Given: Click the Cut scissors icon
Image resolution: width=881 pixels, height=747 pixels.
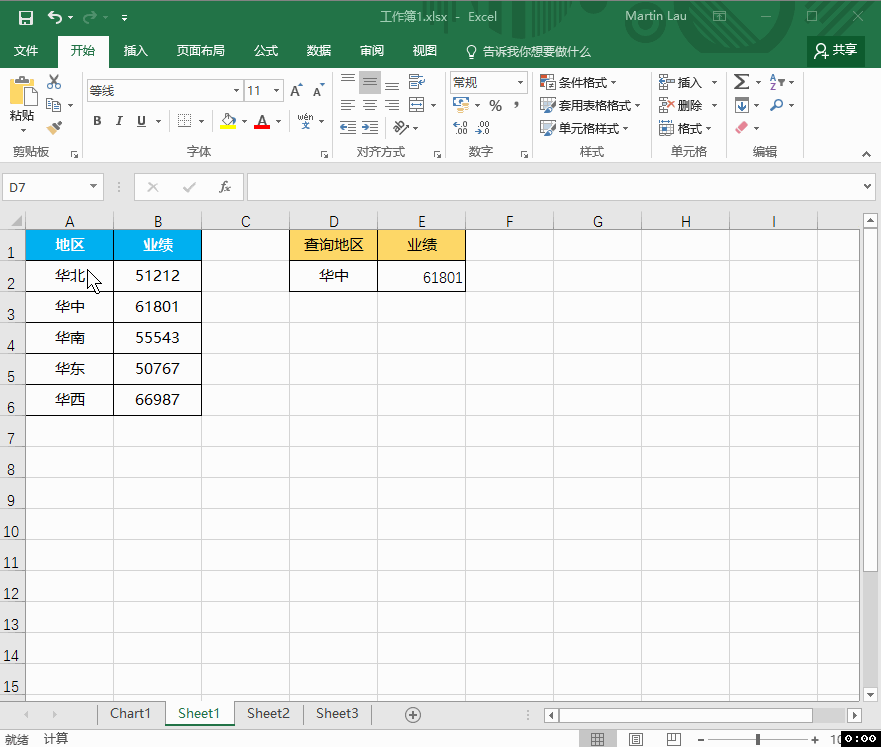Looking at the screenshot, I should click(x=54, y=82).
